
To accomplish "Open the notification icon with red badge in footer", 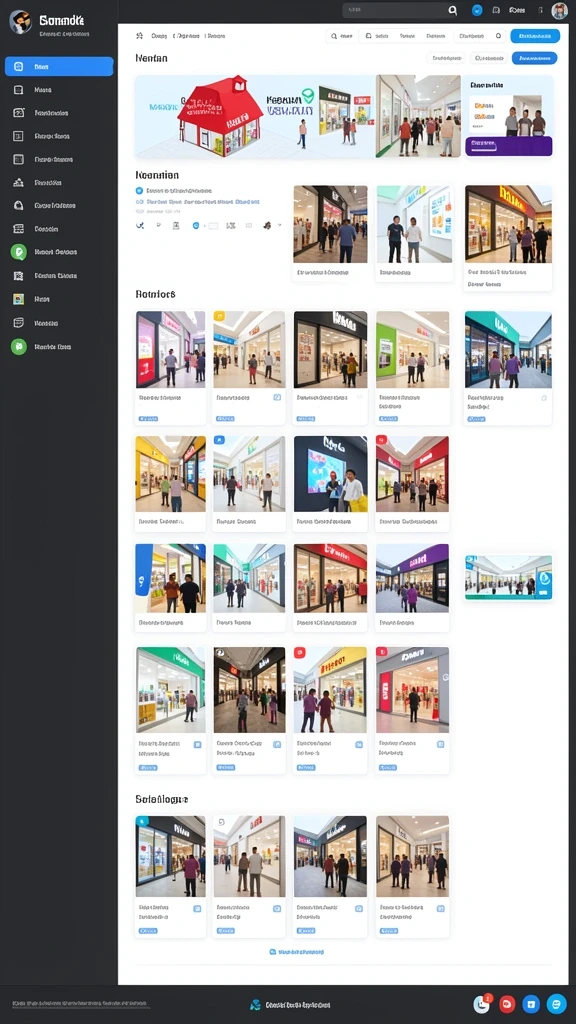I will 482,1004.
